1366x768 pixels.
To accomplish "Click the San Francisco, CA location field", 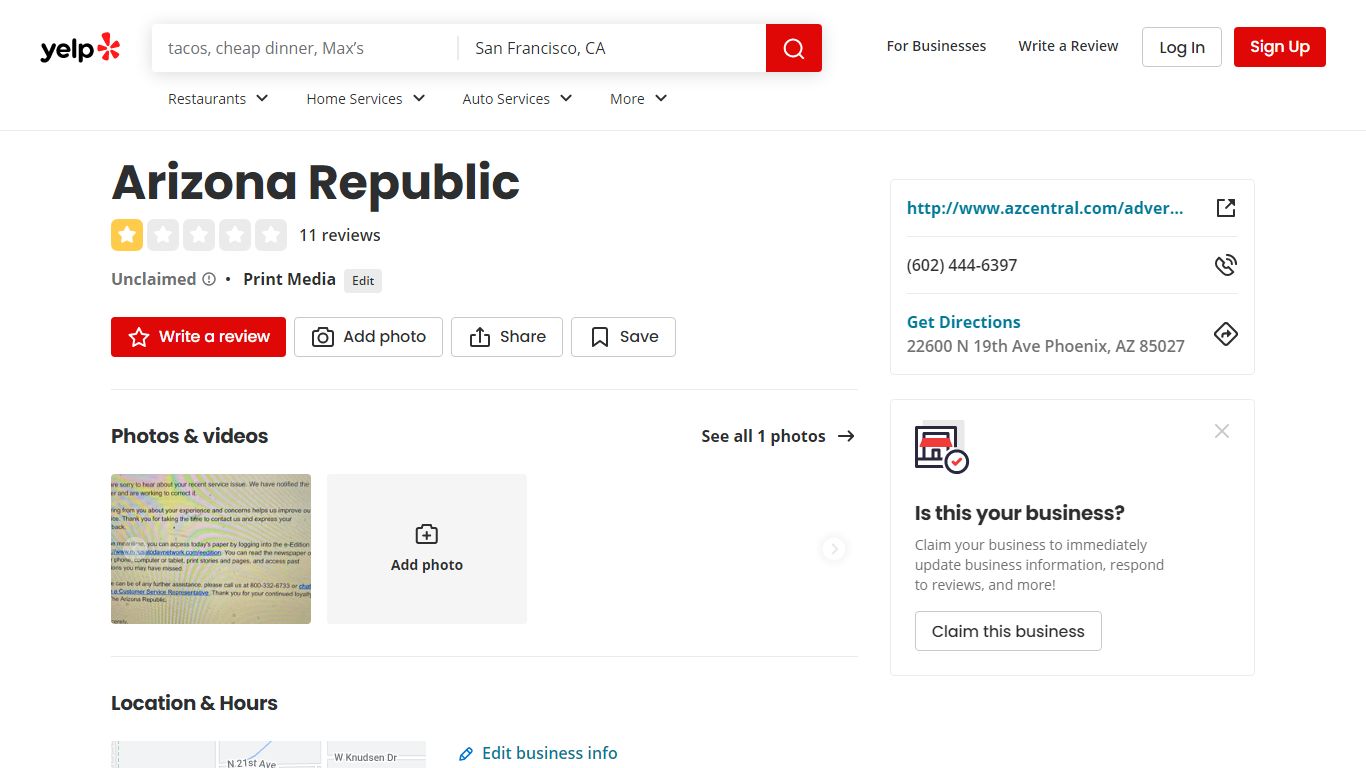I will pos(612,48).
